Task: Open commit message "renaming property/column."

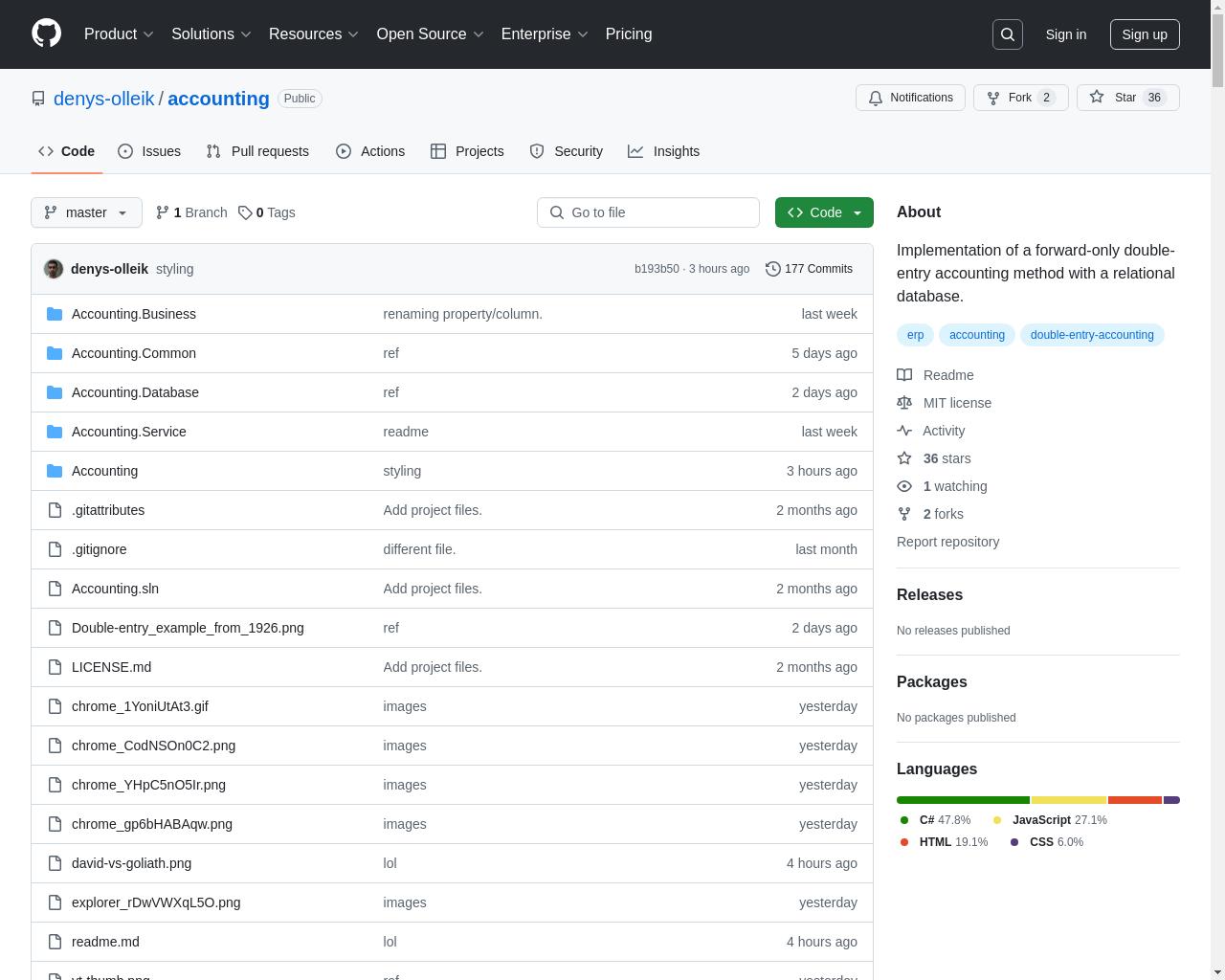Action: 462,314
